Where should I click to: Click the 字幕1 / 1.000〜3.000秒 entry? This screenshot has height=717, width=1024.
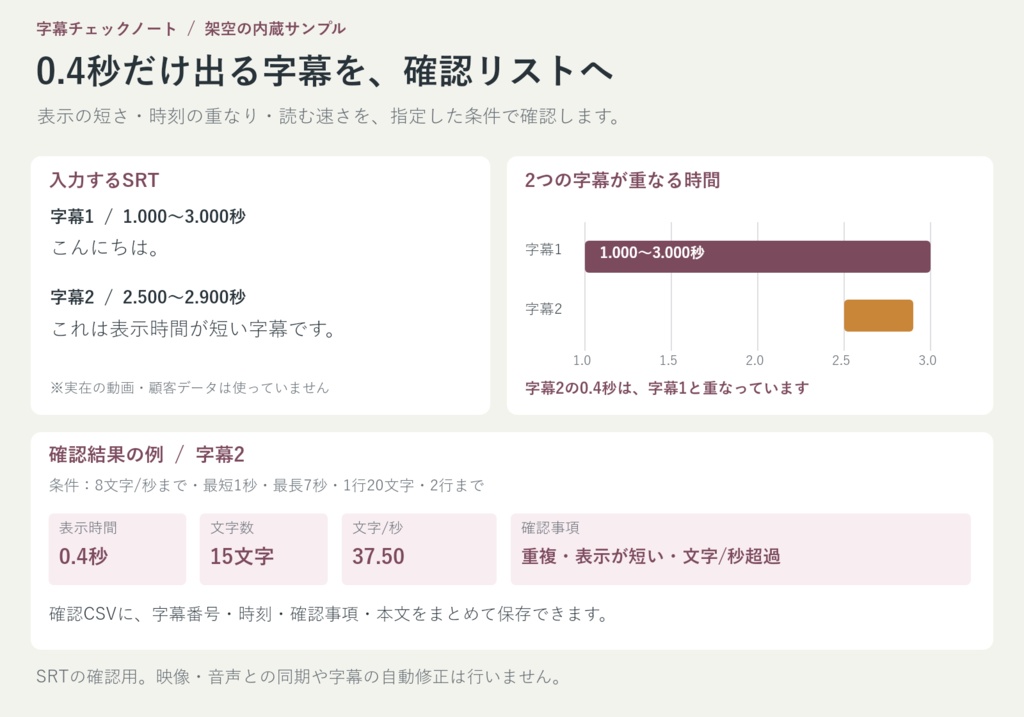pyautogui.click(x=148, y=216)
